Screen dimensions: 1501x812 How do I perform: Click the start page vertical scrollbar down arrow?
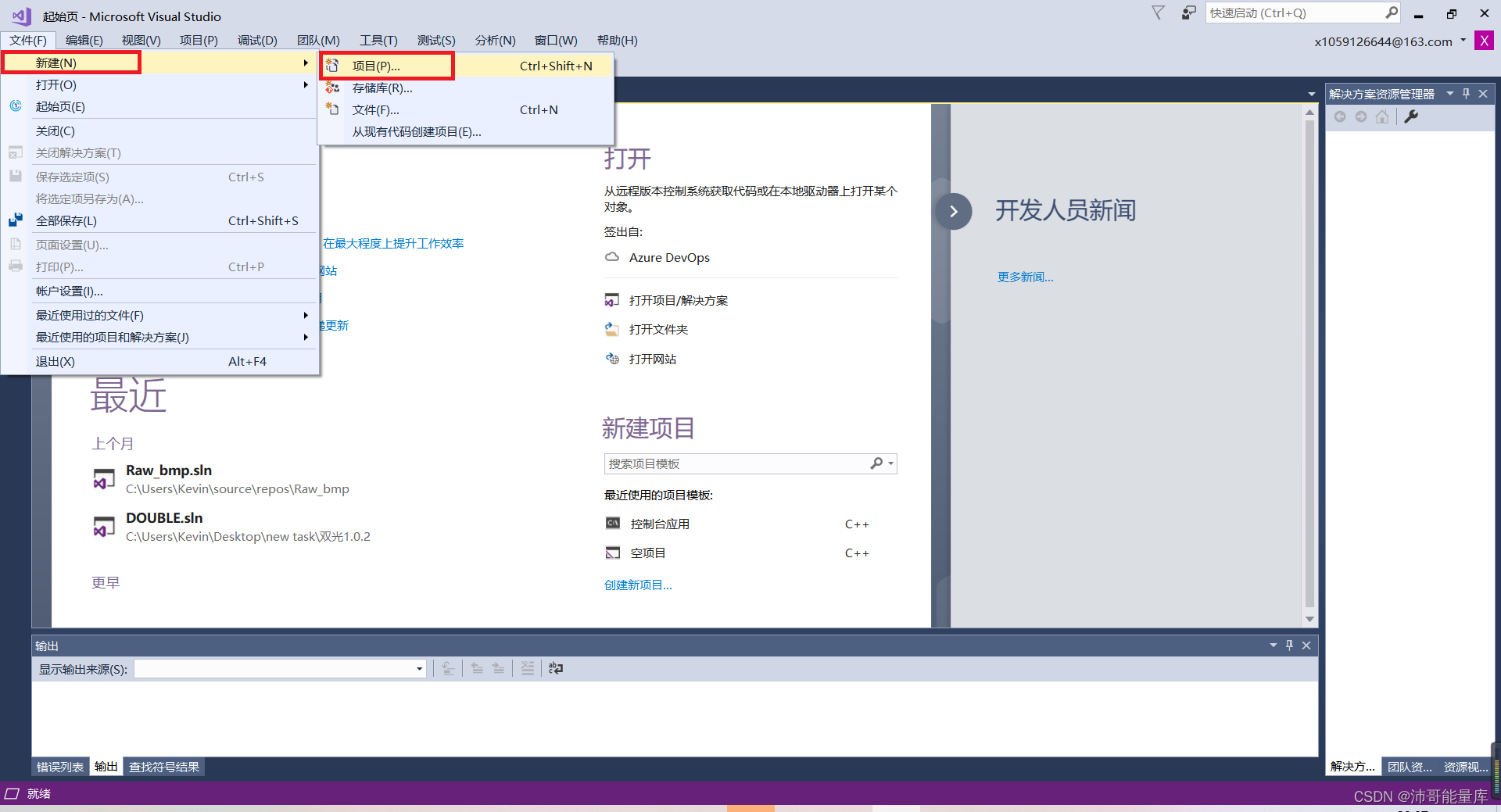point(1310,620)
